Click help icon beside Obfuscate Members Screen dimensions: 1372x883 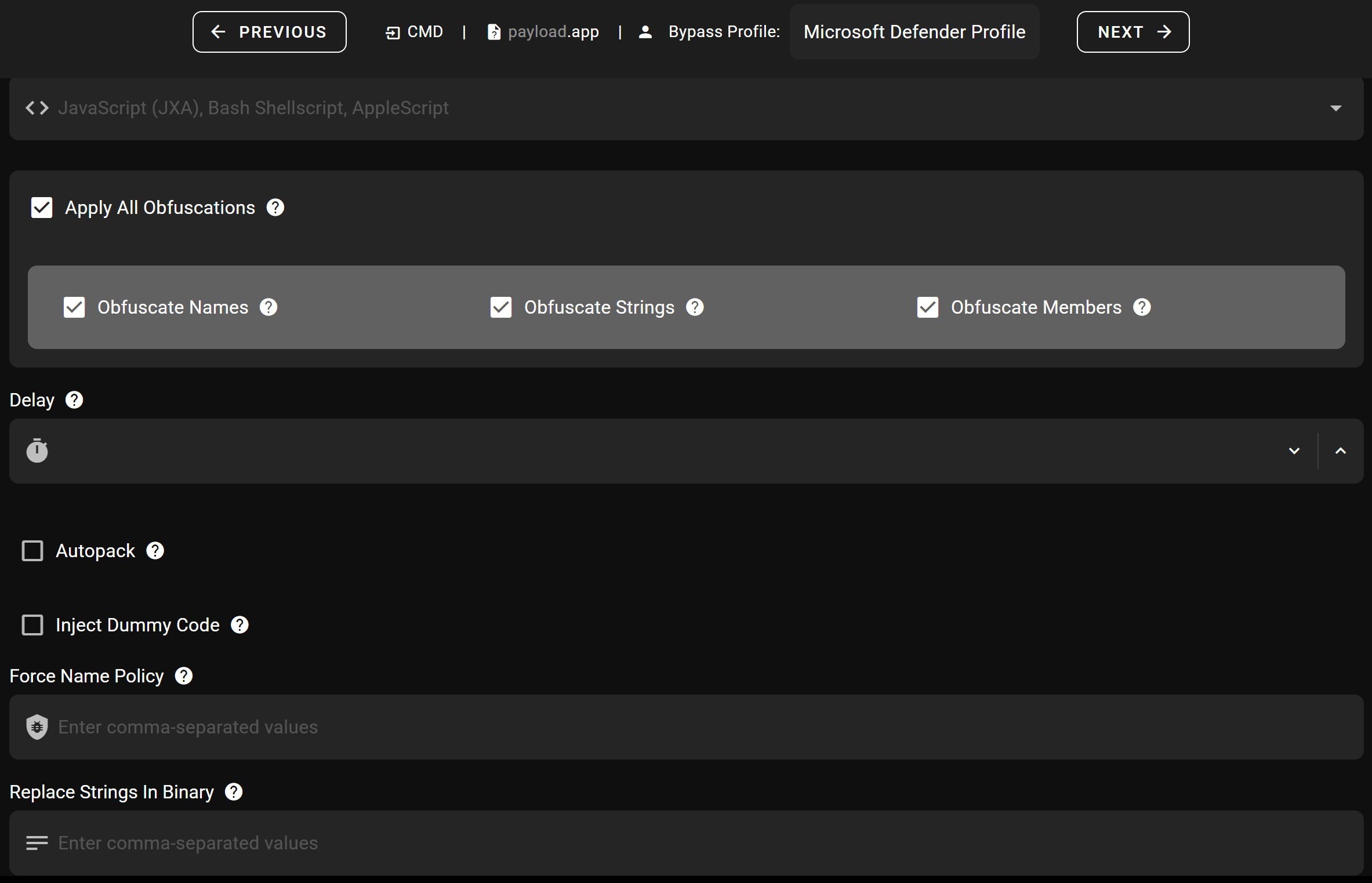tap(1142, 307)
